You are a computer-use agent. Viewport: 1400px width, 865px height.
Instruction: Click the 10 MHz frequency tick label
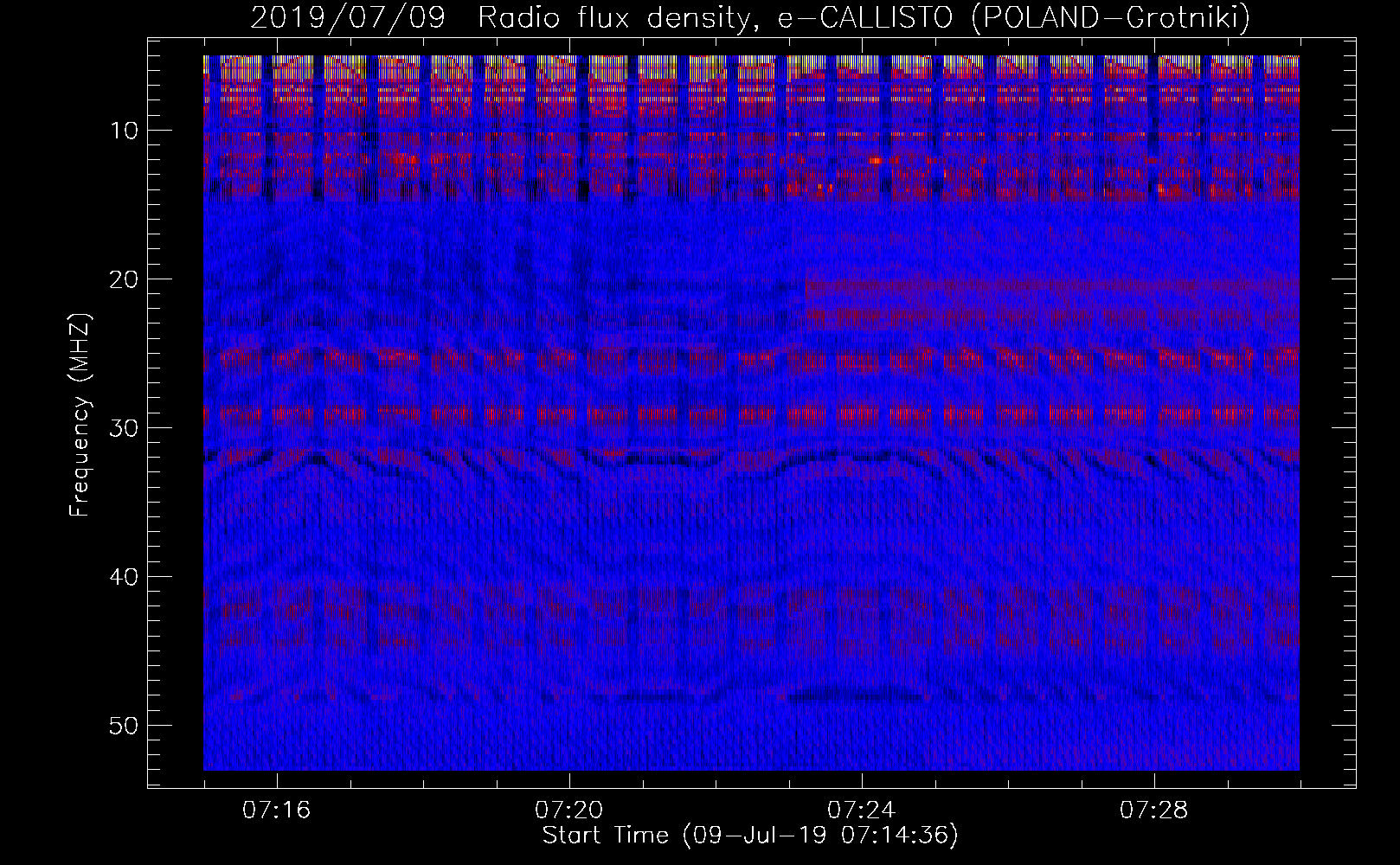125,131
